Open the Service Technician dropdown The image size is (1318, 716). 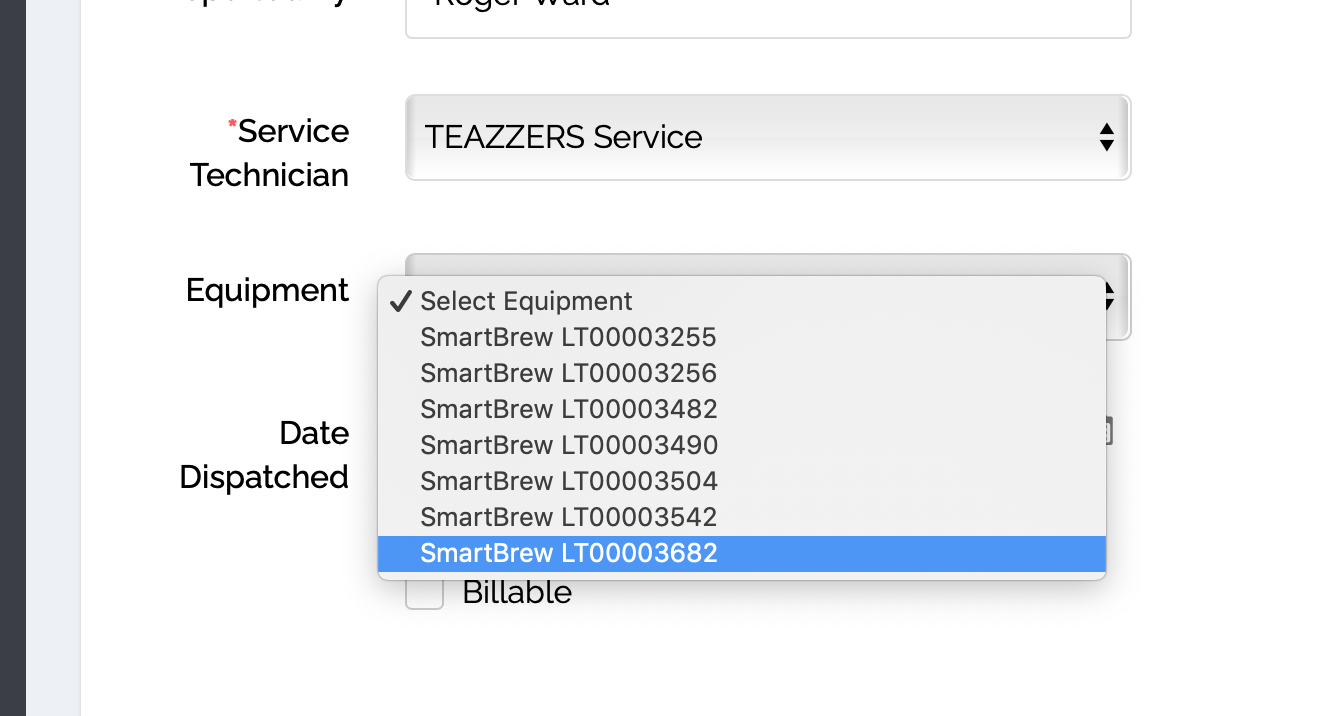pyautogui.click(x=768, y=137)
